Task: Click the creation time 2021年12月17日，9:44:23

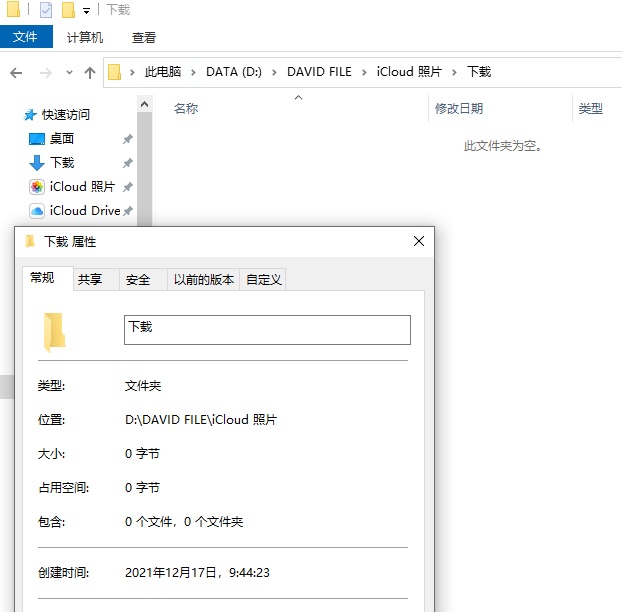Action: pos(197,572)
